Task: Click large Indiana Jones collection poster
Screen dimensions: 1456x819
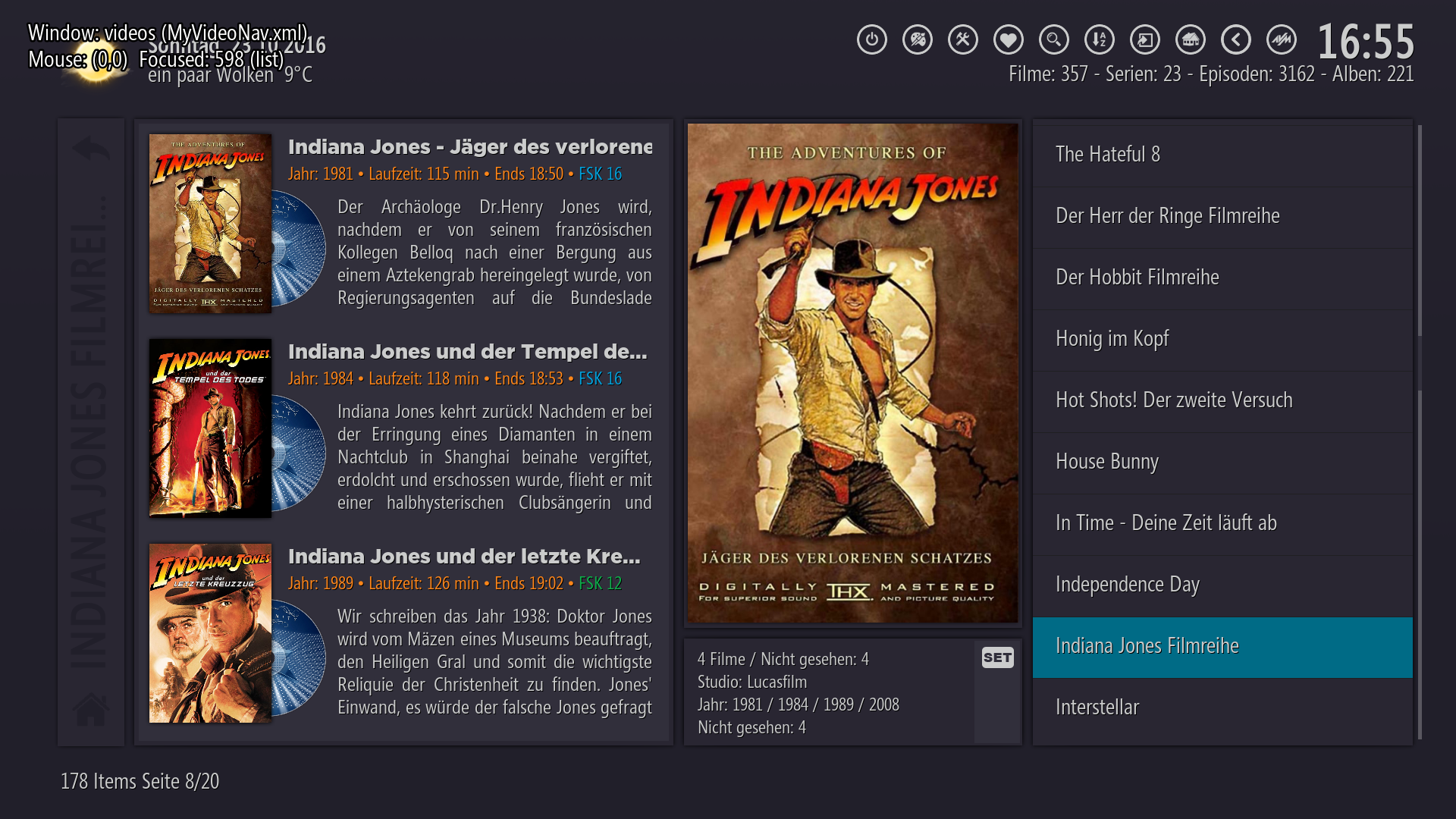Action: pyautogui.click(x=852, y=373)
